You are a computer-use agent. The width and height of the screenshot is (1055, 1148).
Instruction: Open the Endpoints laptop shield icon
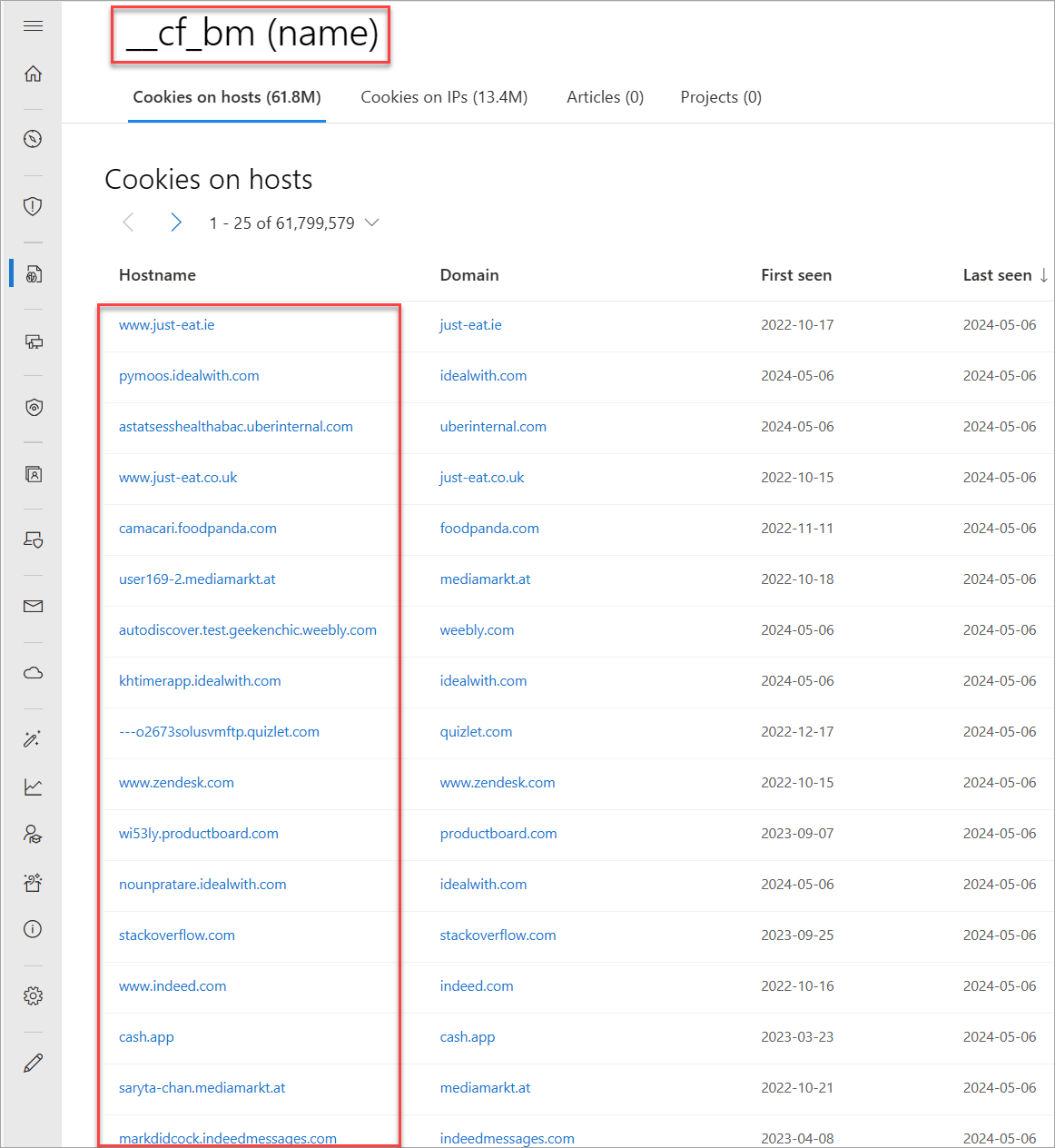click(33, 540)
